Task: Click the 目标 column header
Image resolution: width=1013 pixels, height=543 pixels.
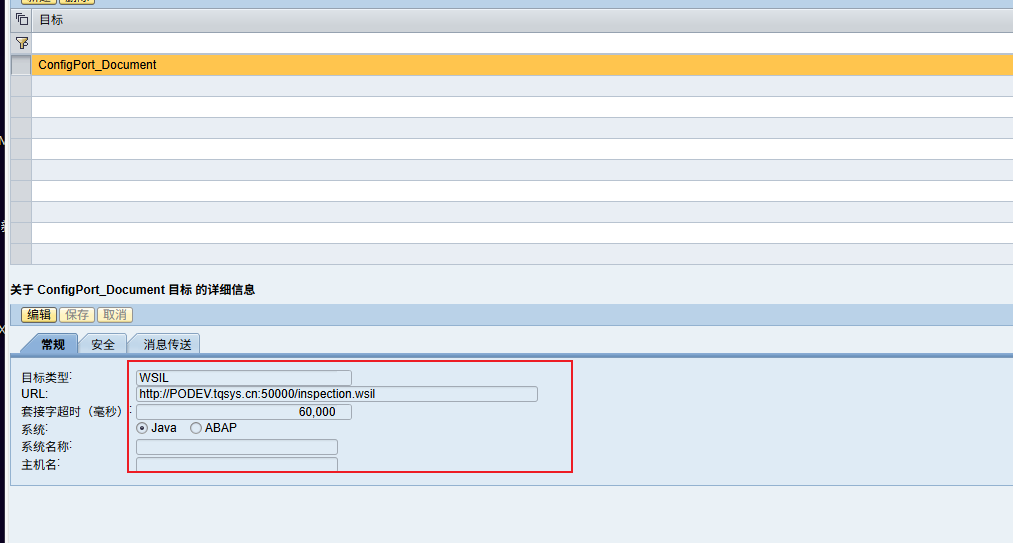Action: [x=50, y=20]
